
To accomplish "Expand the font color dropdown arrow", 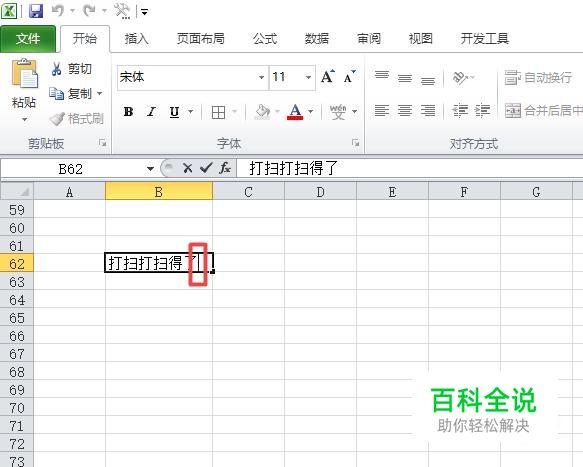I will coord(310,112).
